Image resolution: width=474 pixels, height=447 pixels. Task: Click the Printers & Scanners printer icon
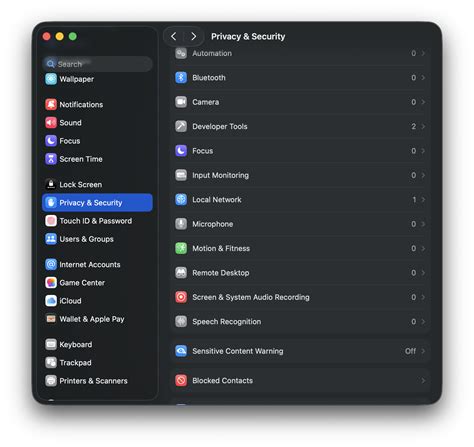(51, 381)
